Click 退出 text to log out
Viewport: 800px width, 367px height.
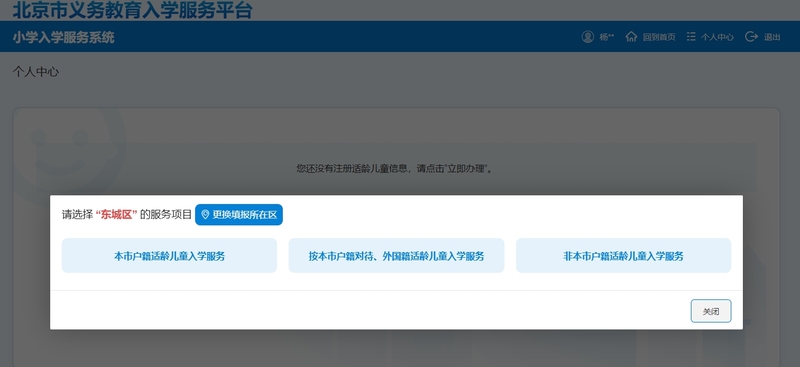click(771, 37)
